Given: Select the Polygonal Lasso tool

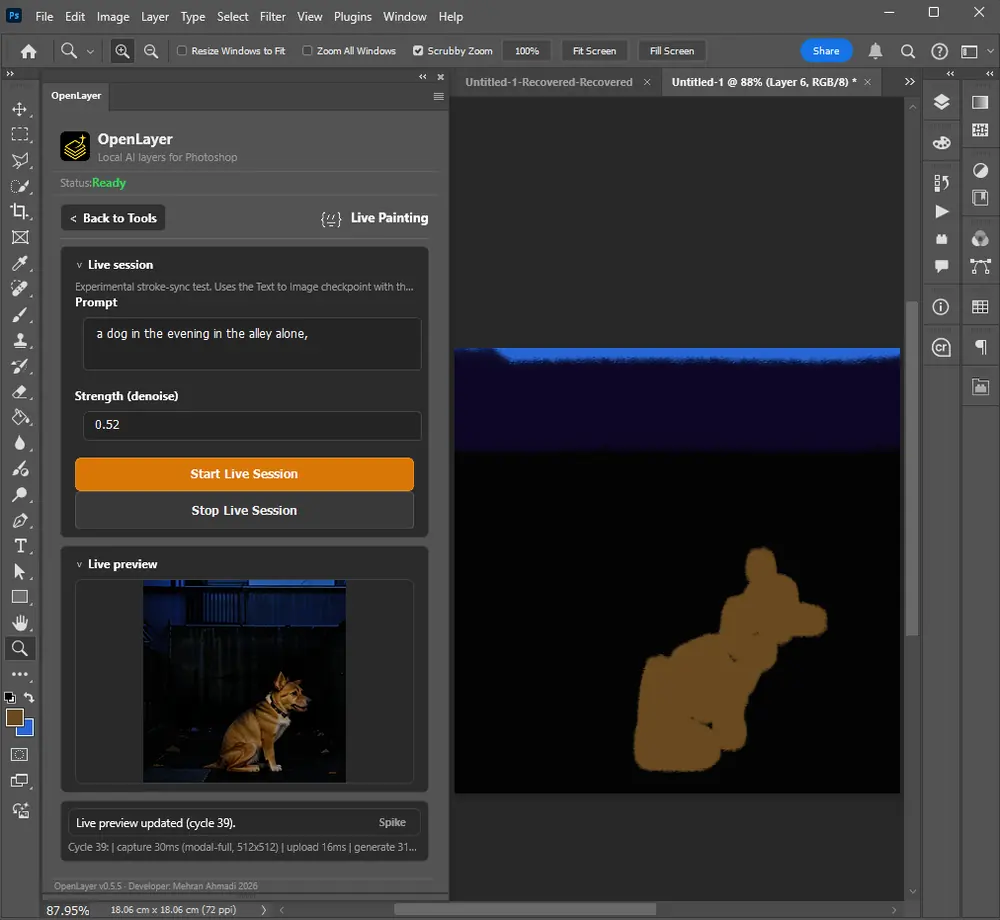Looking at the screenshot, I should 20,160.
